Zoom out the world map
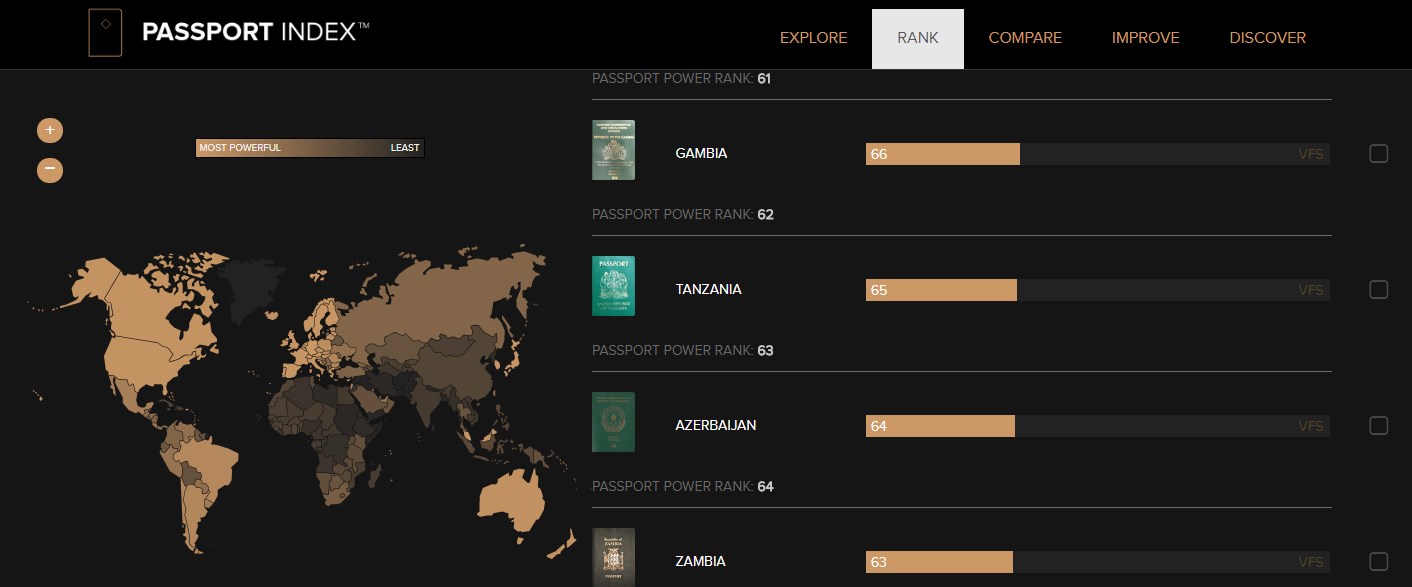The width and height of the screenshot is (1412, 587). pyautogui.click(x=50, y=170)
